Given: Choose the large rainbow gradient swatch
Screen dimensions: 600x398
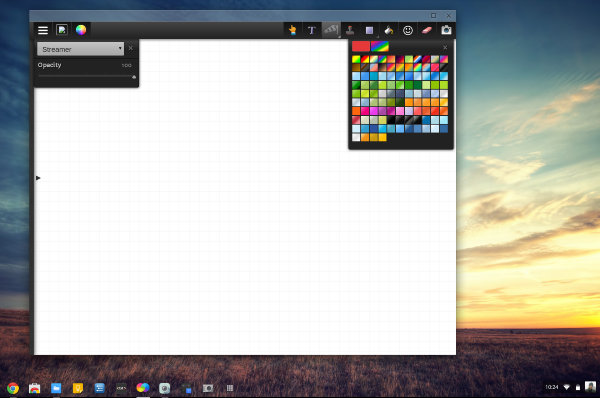Looking at the screenshot, I should click(380, 46).
